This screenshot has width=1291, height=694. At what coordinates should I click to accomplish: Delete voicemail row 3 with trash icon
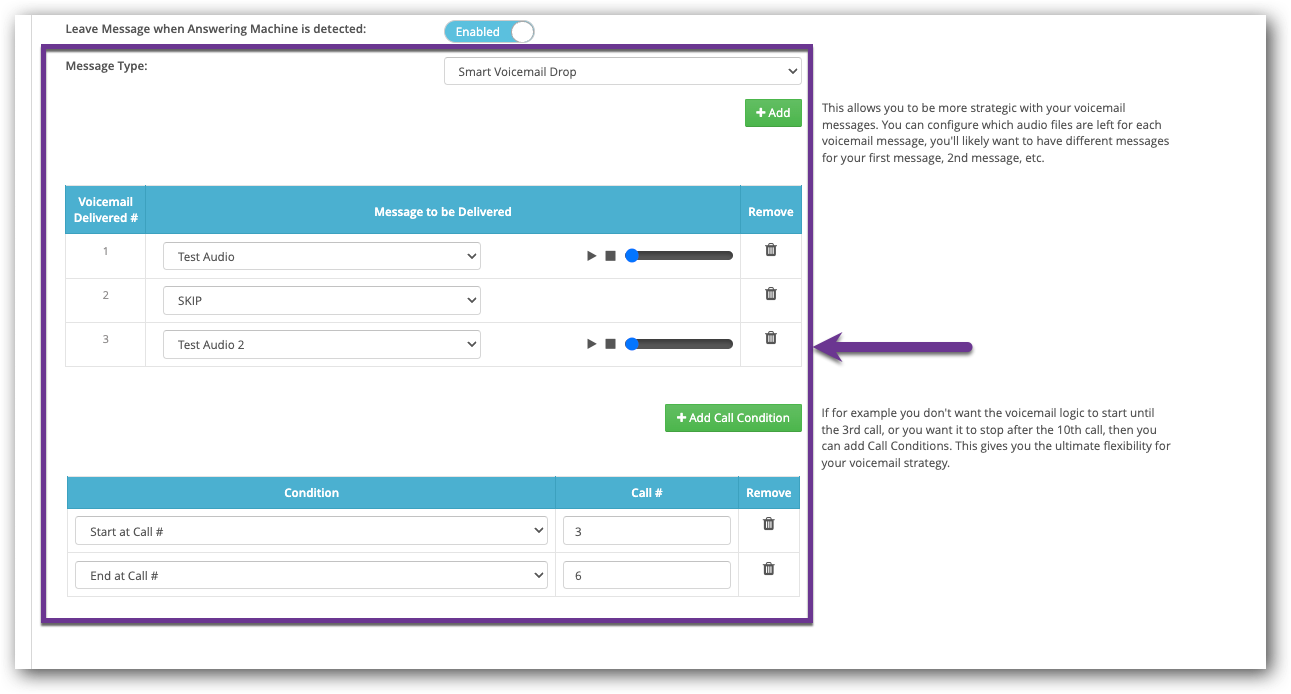pos(771,338)
